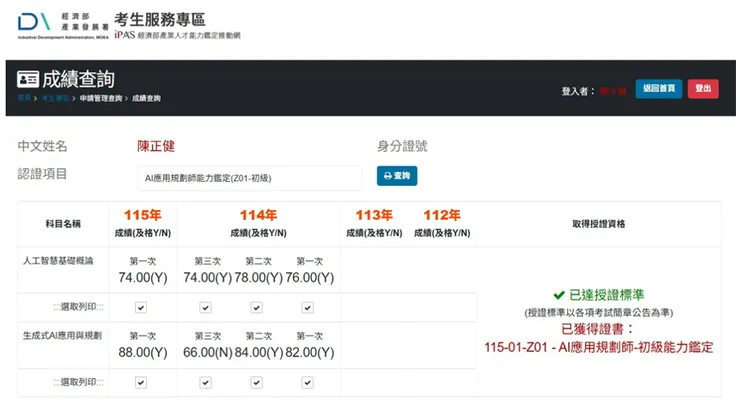Select the score 78.00(Y)
Screen dimensions: 740x417
259,277
